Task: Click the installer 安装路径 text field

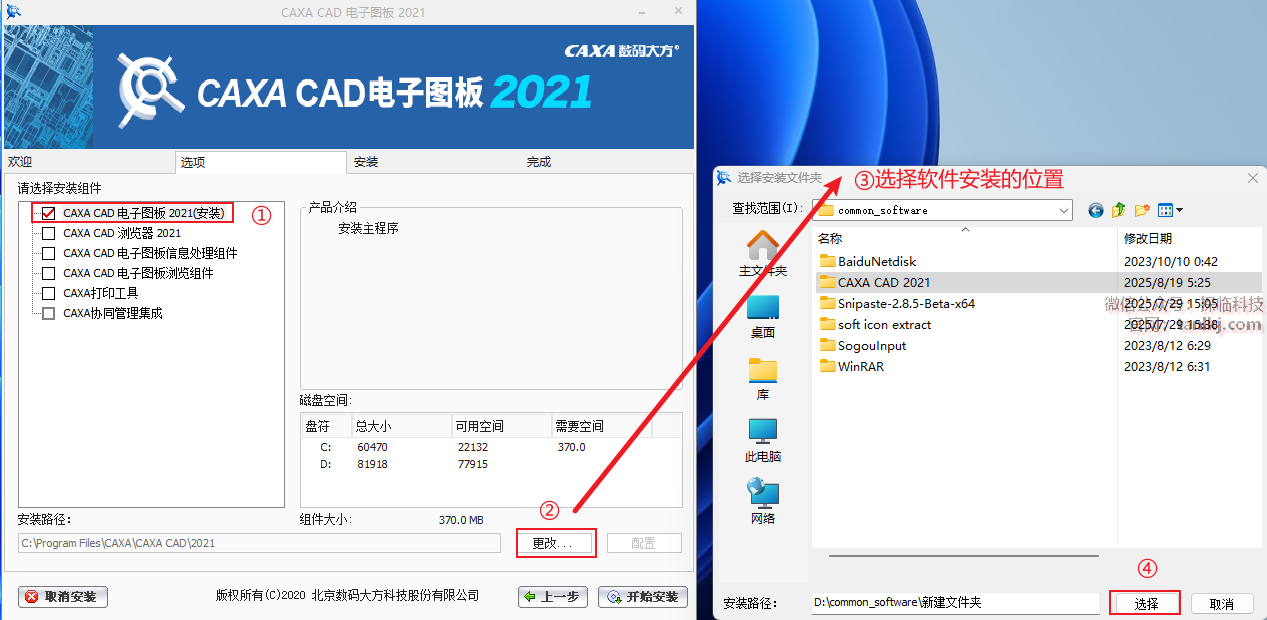Action: pos(259,543)
